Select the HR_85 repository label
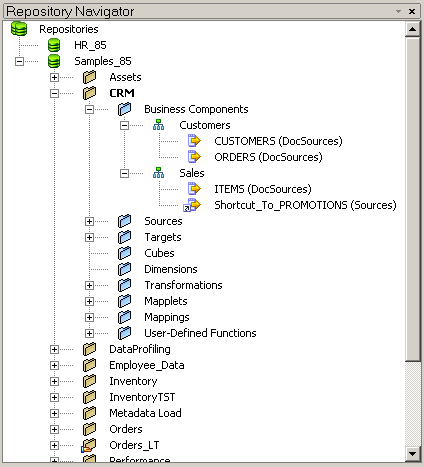Image resolution: width=424 pixels, height=467 pixels. click(90, 45)
